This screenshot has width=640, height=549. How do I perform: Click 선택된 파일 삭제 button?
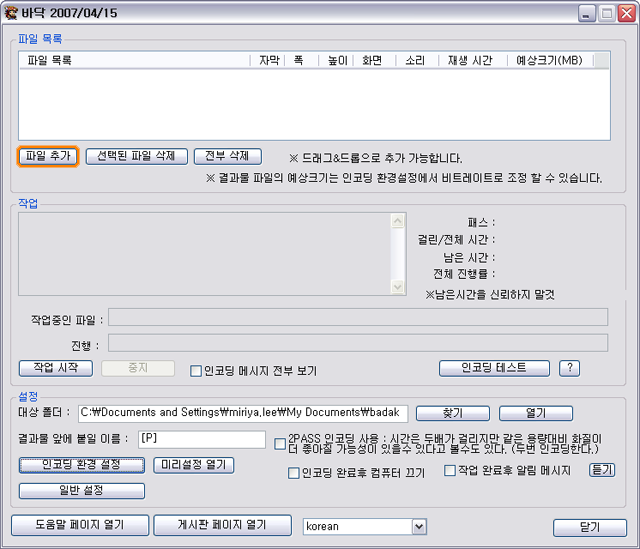point(137,156)
